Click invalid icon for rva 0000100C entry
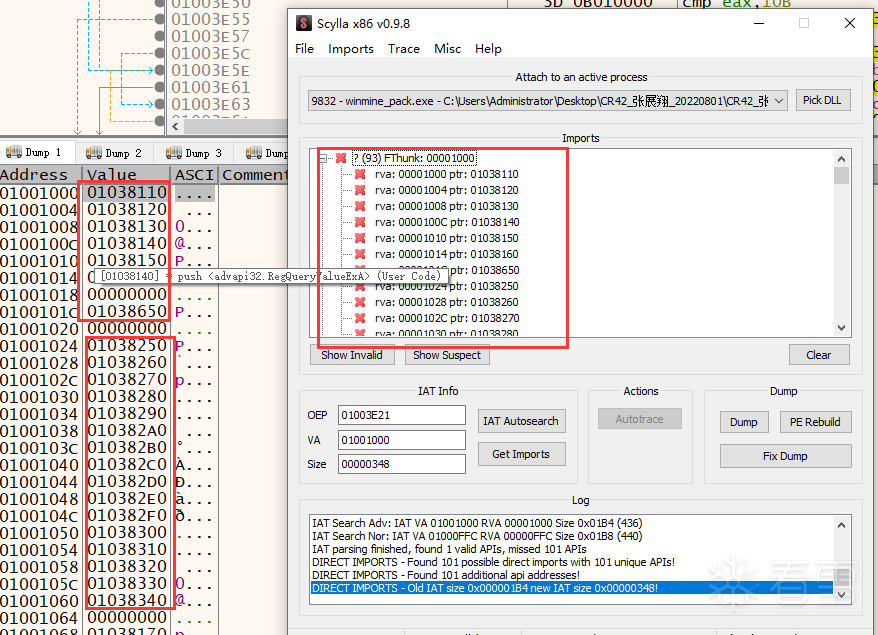The height and width of the screenshot is (635, 878). (x=360, y=222)
